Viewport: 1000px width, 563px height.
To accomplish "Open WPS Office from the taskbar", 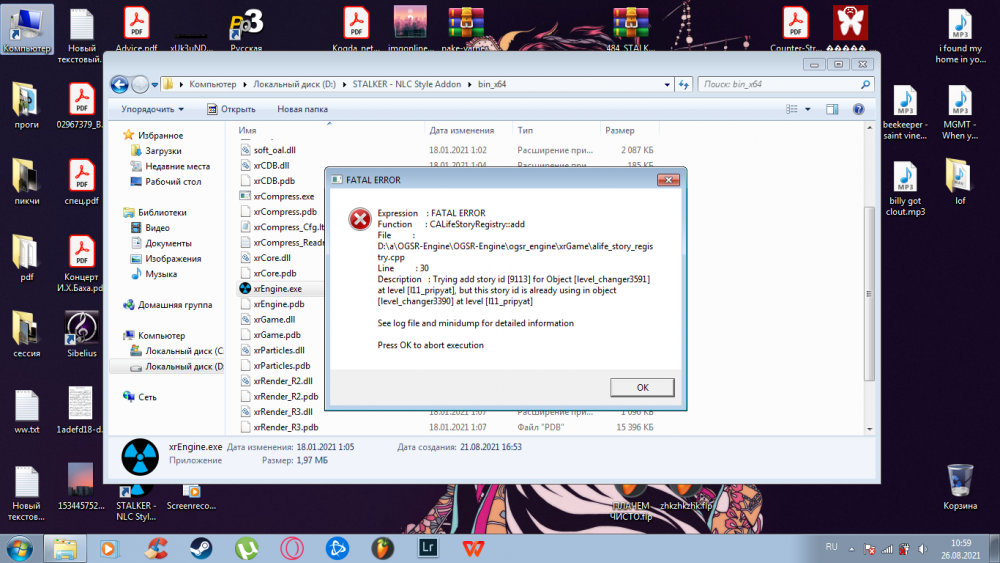I will [x=473, y=548].
